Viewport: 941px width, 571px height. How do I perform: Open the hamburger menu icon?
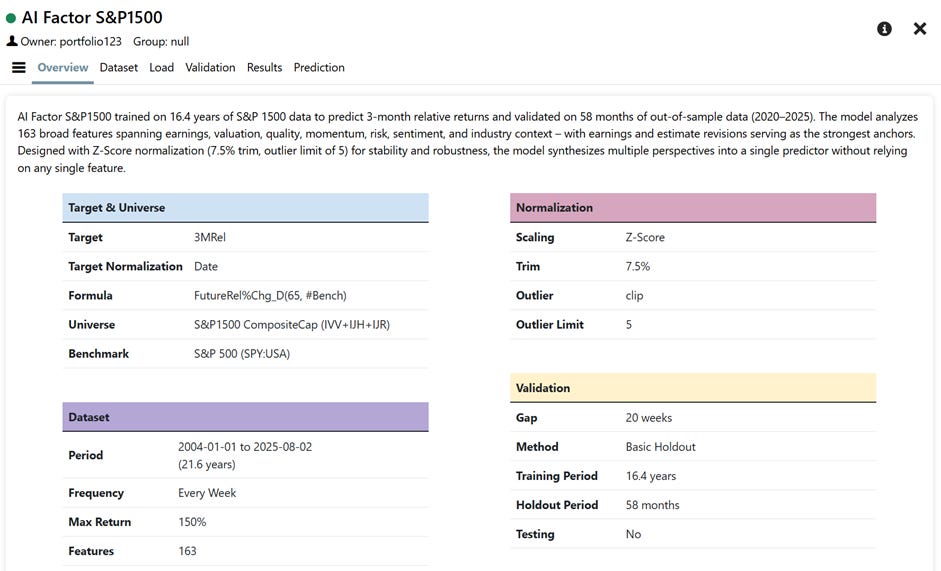pyautogui.click(x=19, y=67)
